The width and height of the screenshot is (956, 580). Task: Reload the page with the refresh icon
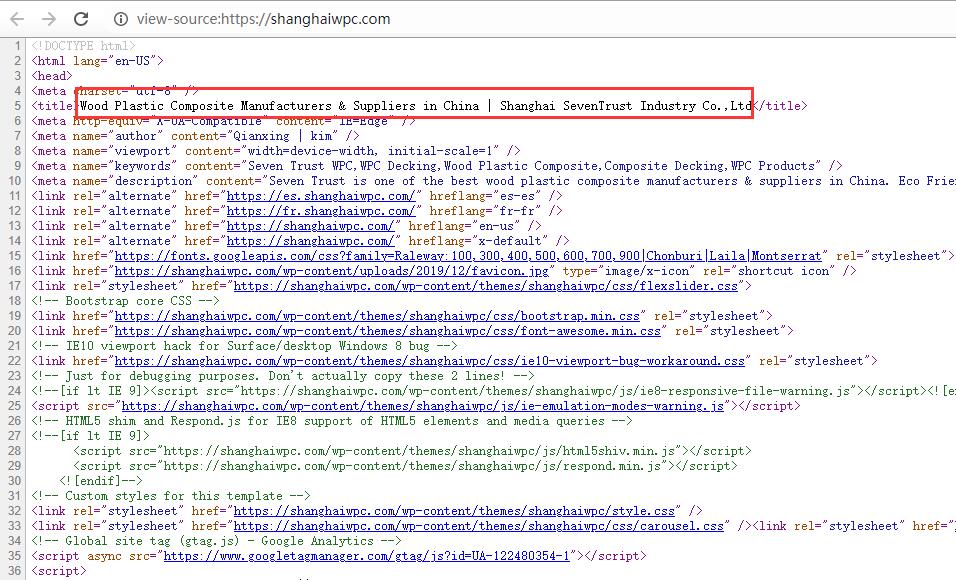tap(81, 19)
